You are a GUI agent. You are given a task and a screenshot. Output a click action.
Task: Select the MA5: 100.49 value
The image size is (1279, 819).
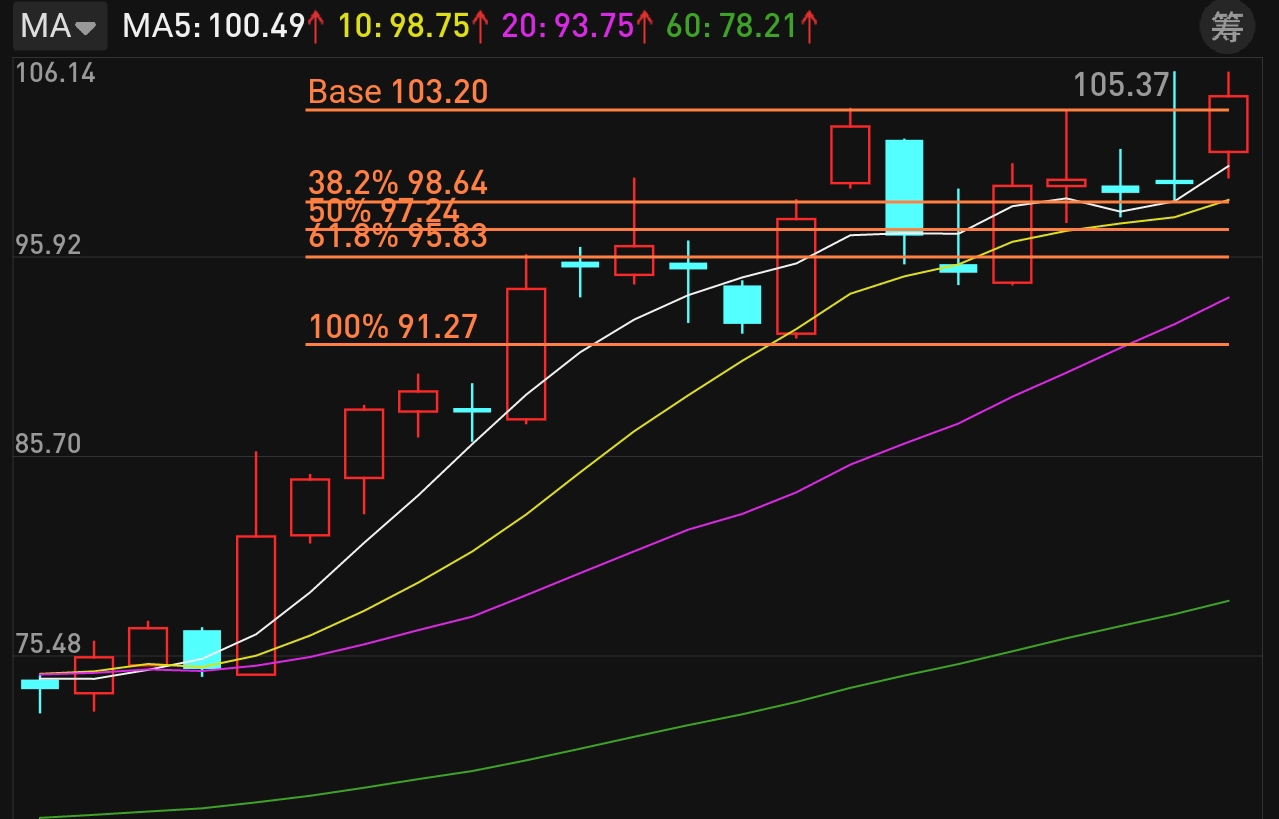point(223,26)
